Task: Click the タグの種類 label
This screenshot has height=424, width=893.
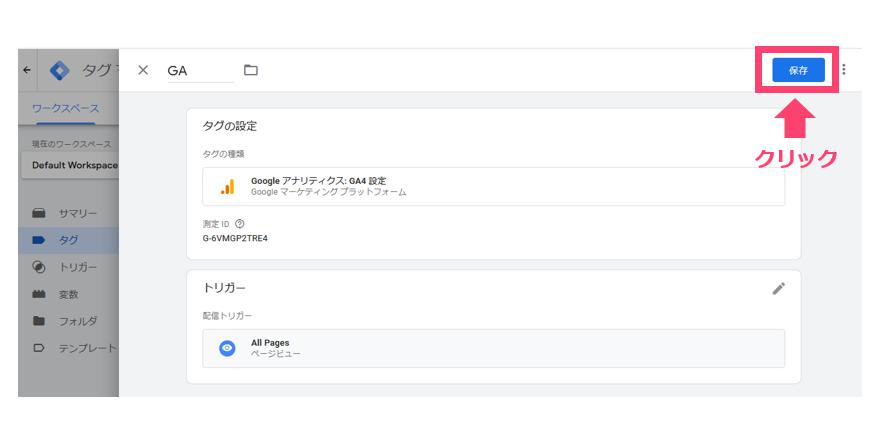Action: pyautogui.click(x=223, y=154)
